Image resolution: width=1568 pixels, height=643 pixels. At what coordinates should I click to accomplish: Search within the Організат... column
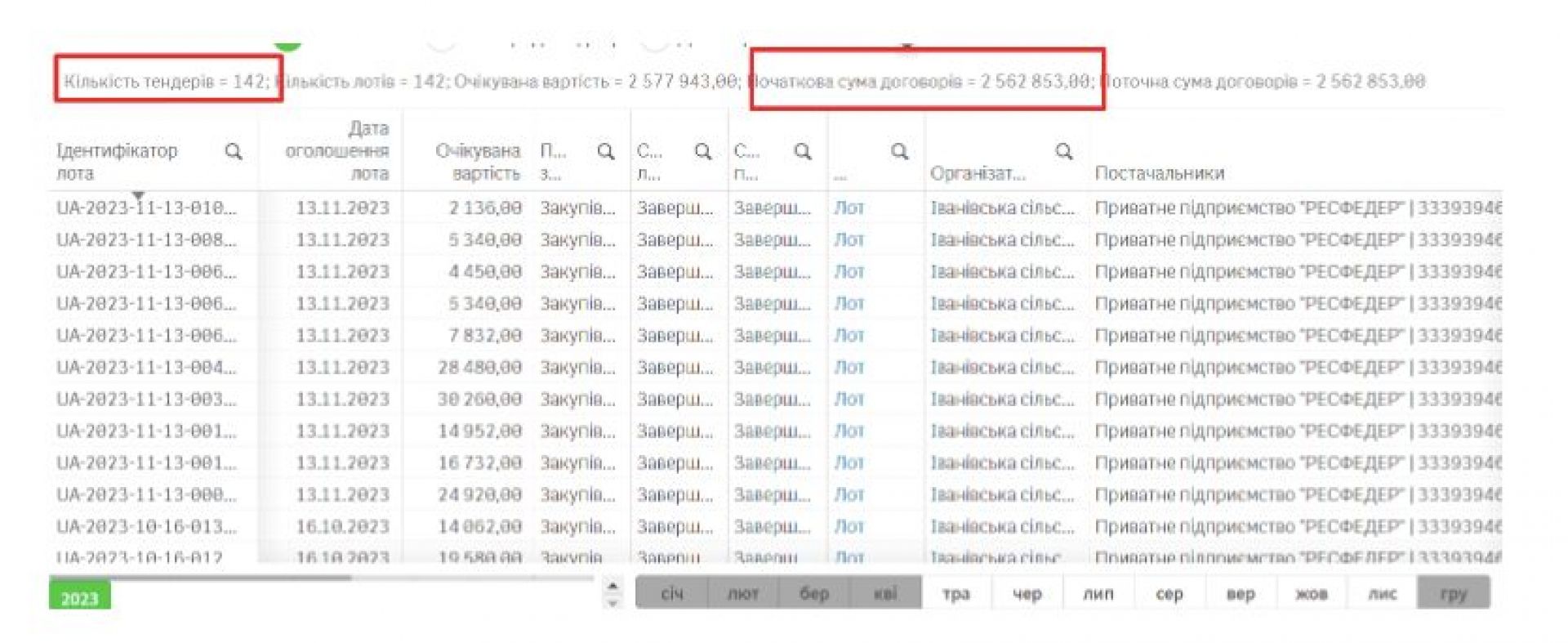click(x=1063, y=151)
